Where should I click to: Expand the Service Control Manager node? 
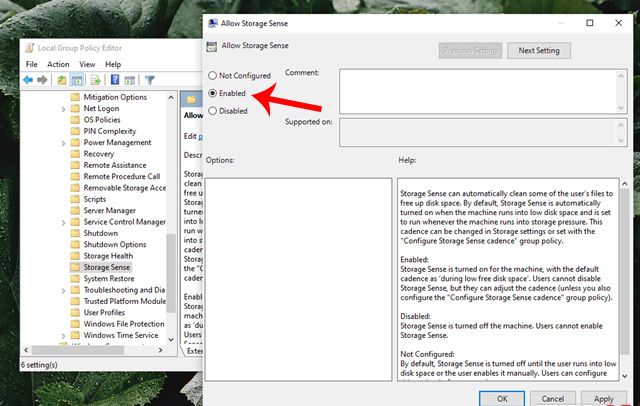coord(63,222)
